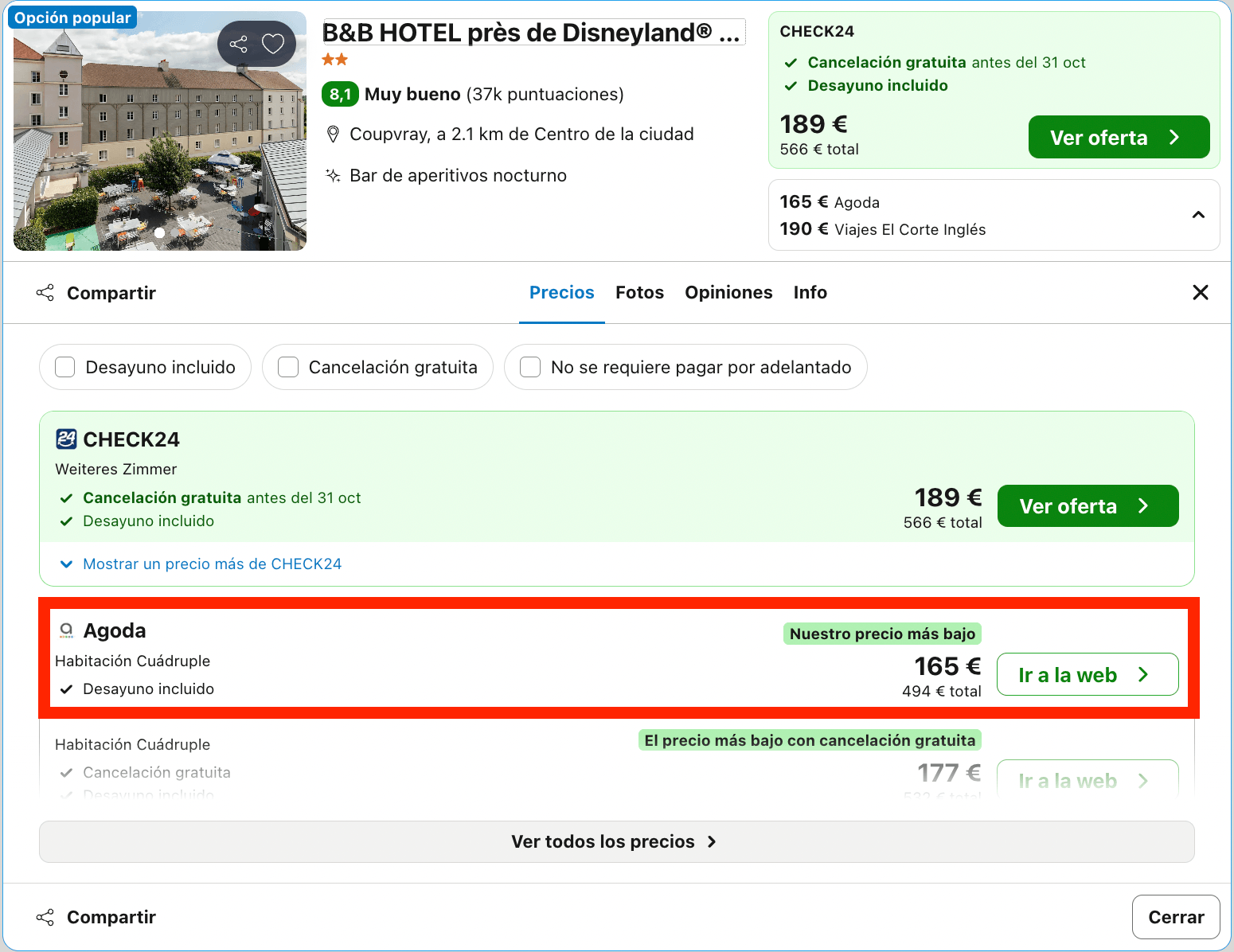Click El precio más bajo con cancelación gratuita badge

[810, 740]
